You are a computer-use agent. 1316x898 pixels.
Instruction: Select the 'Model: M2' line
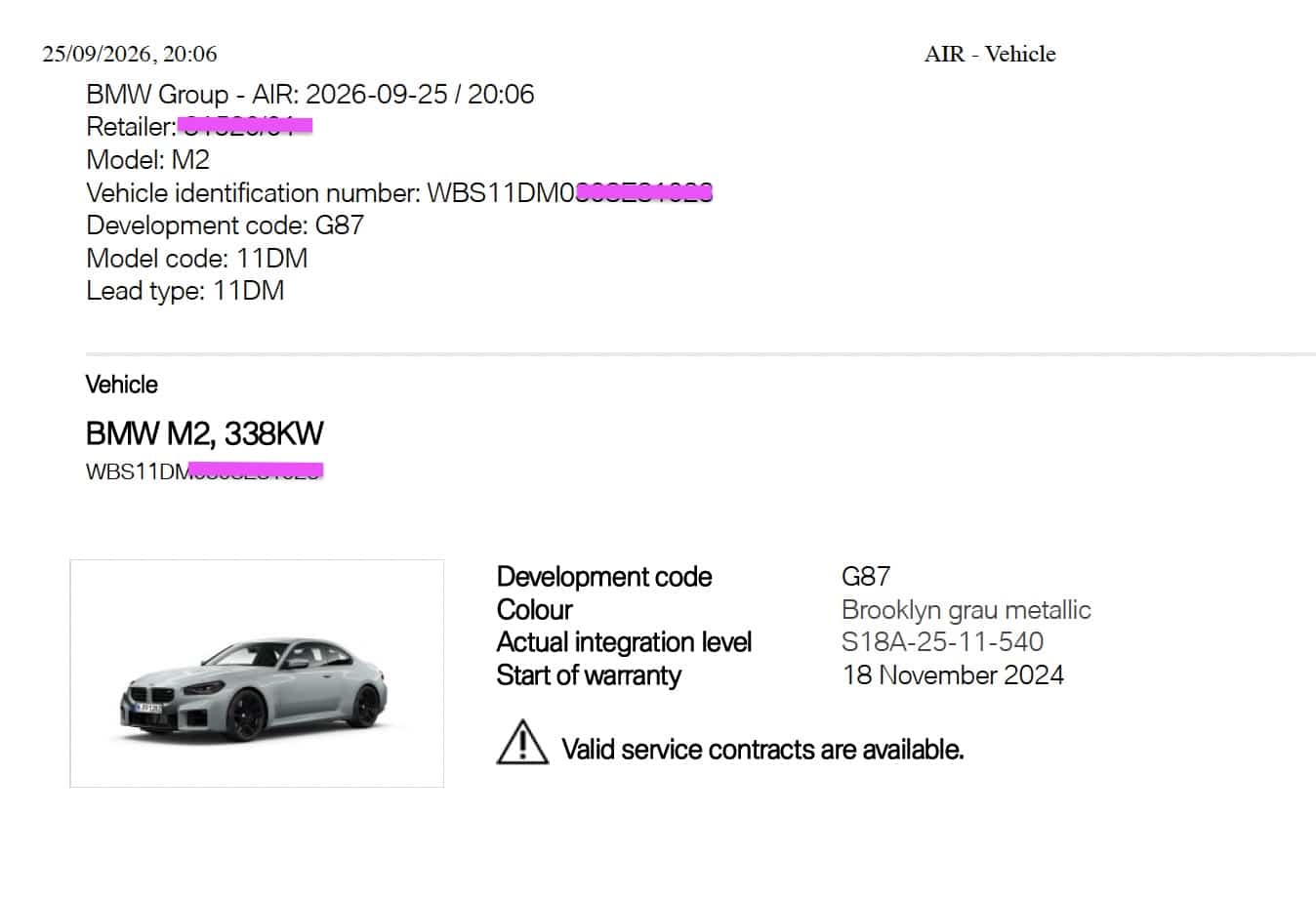pyautogui.click(x=147, y=160)
